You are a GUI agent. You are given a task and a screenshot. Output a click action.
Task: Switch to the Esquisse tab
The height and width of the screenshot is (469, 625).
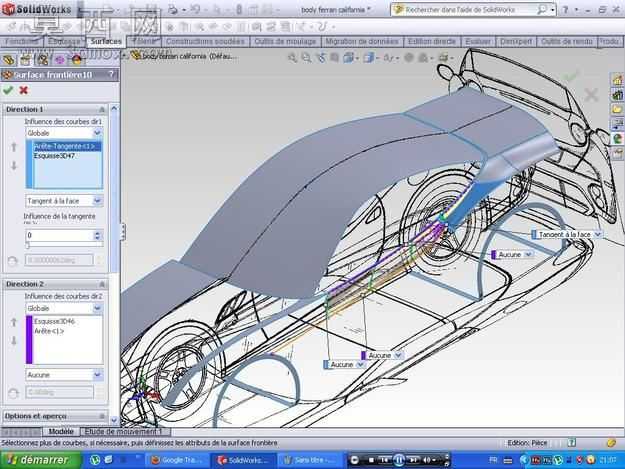pyautogui.click(x=64, y=41)
